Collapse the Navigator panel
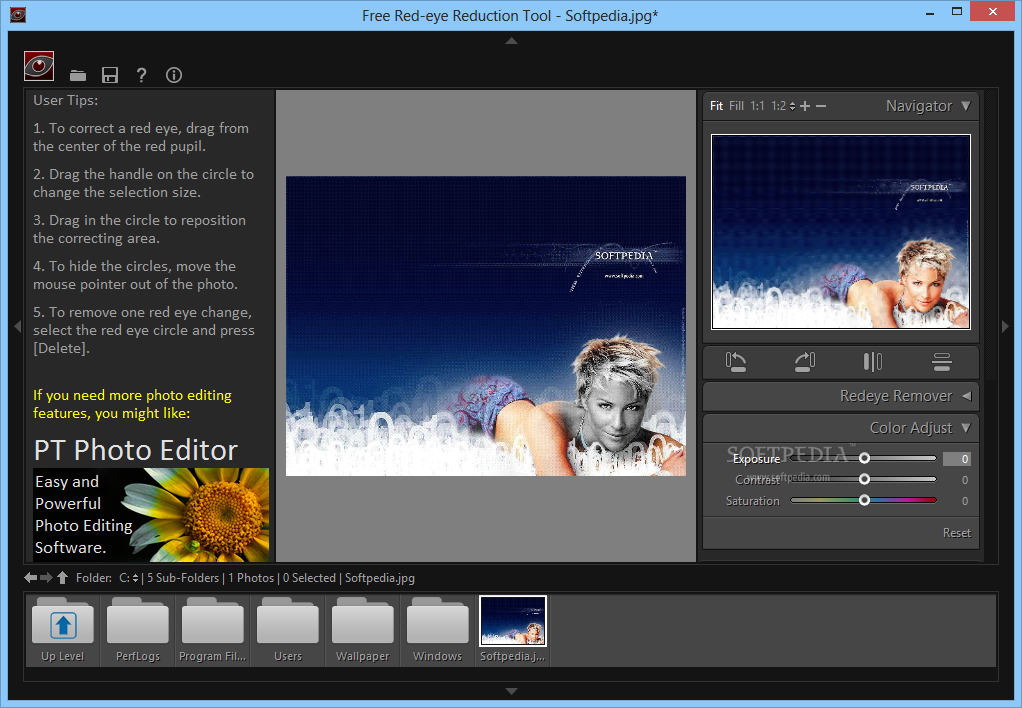 966,106
